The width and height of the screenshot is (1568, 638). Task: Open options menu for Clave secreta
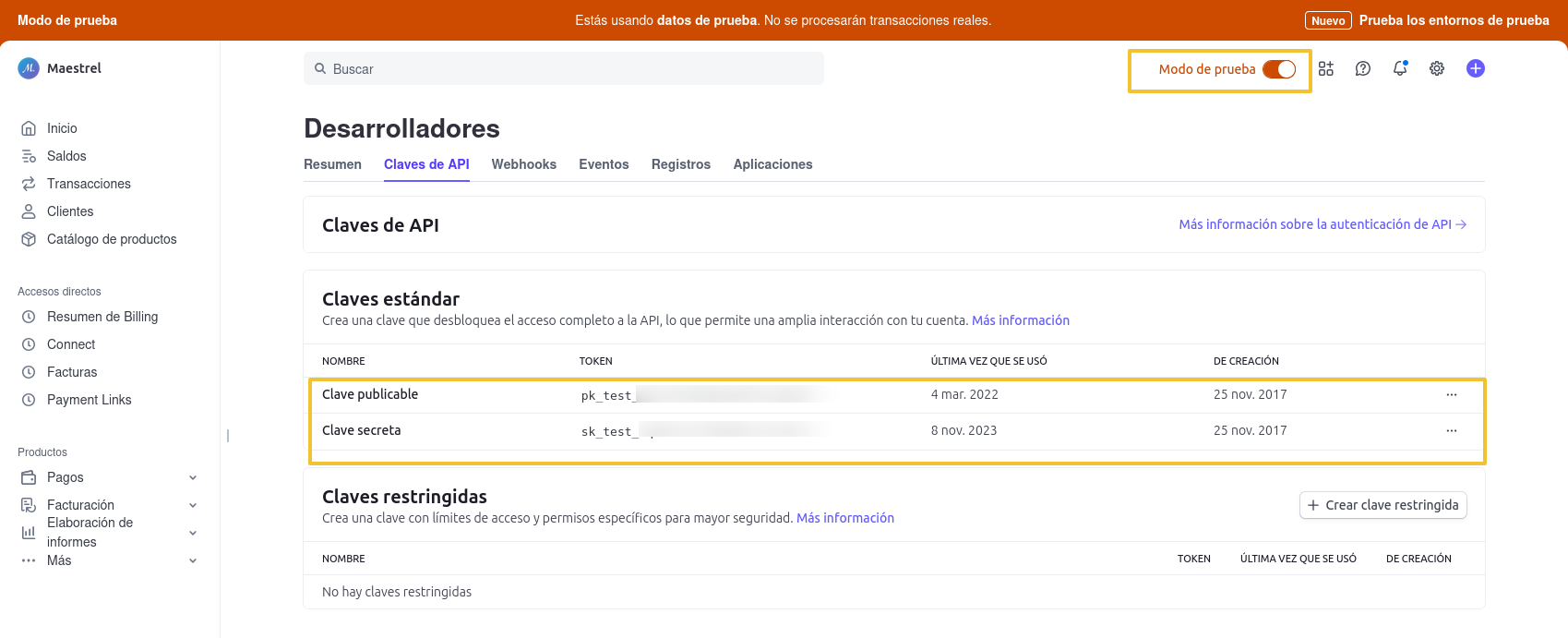1452,431
